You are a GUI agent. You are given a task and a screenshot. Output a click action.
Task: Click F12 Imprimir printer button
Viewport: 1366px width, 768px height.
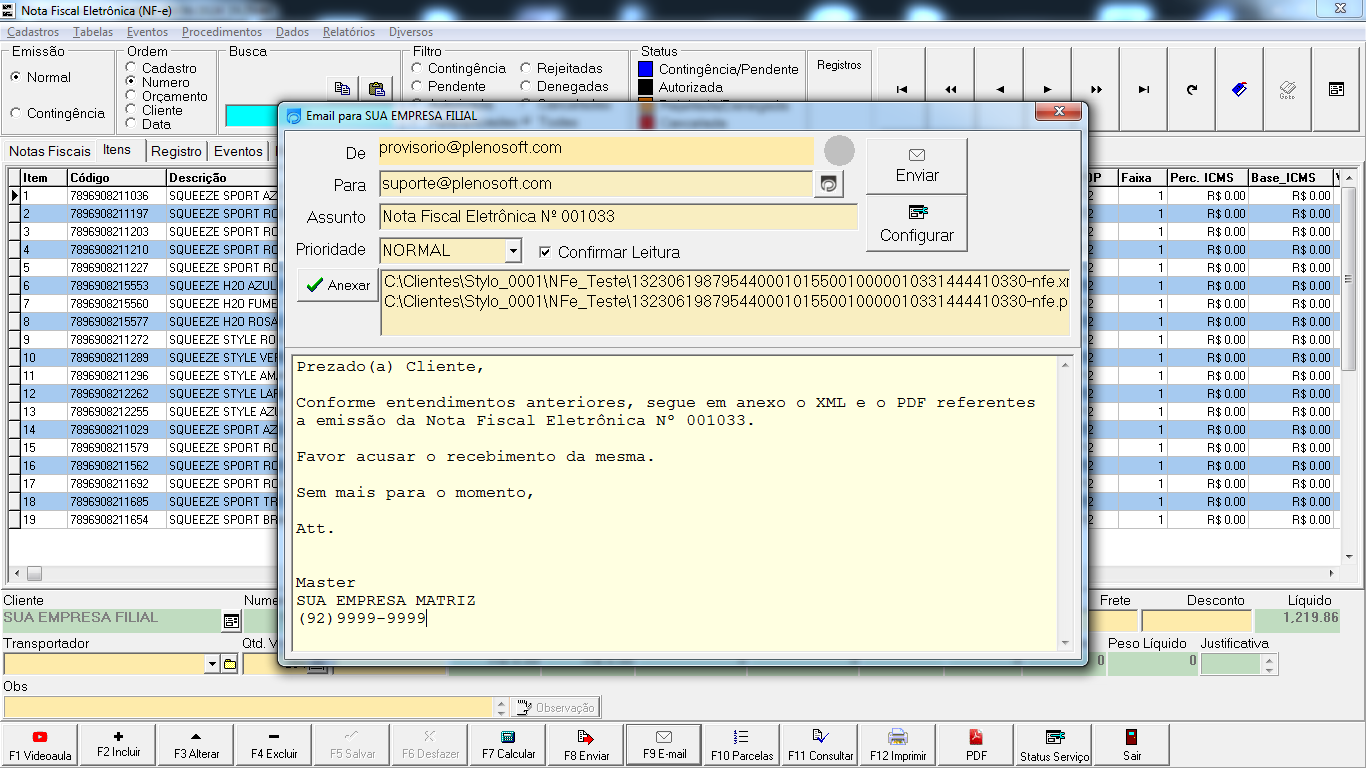pos(898,745)
